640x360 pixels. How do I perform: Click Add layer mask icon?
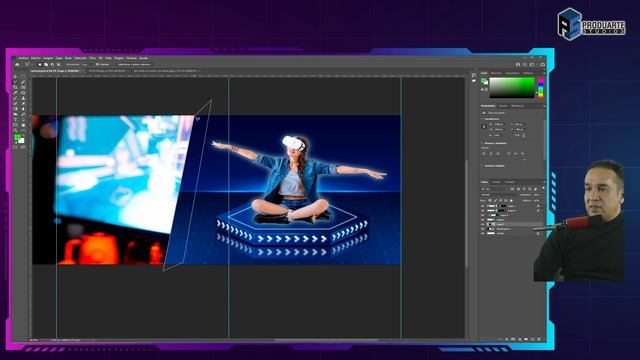tap(513, 339)
